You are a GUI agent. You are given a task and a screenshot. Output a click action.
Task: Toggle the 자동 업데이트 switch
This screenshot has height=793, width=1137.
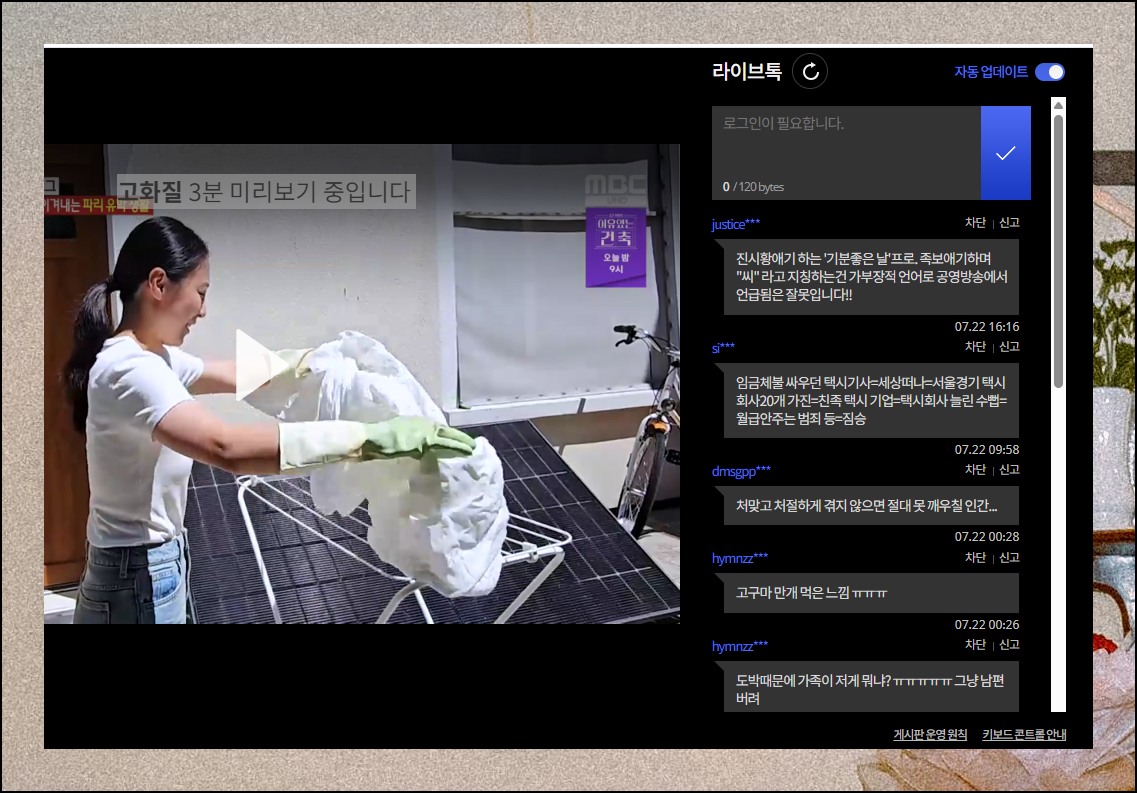[1049, 72]
